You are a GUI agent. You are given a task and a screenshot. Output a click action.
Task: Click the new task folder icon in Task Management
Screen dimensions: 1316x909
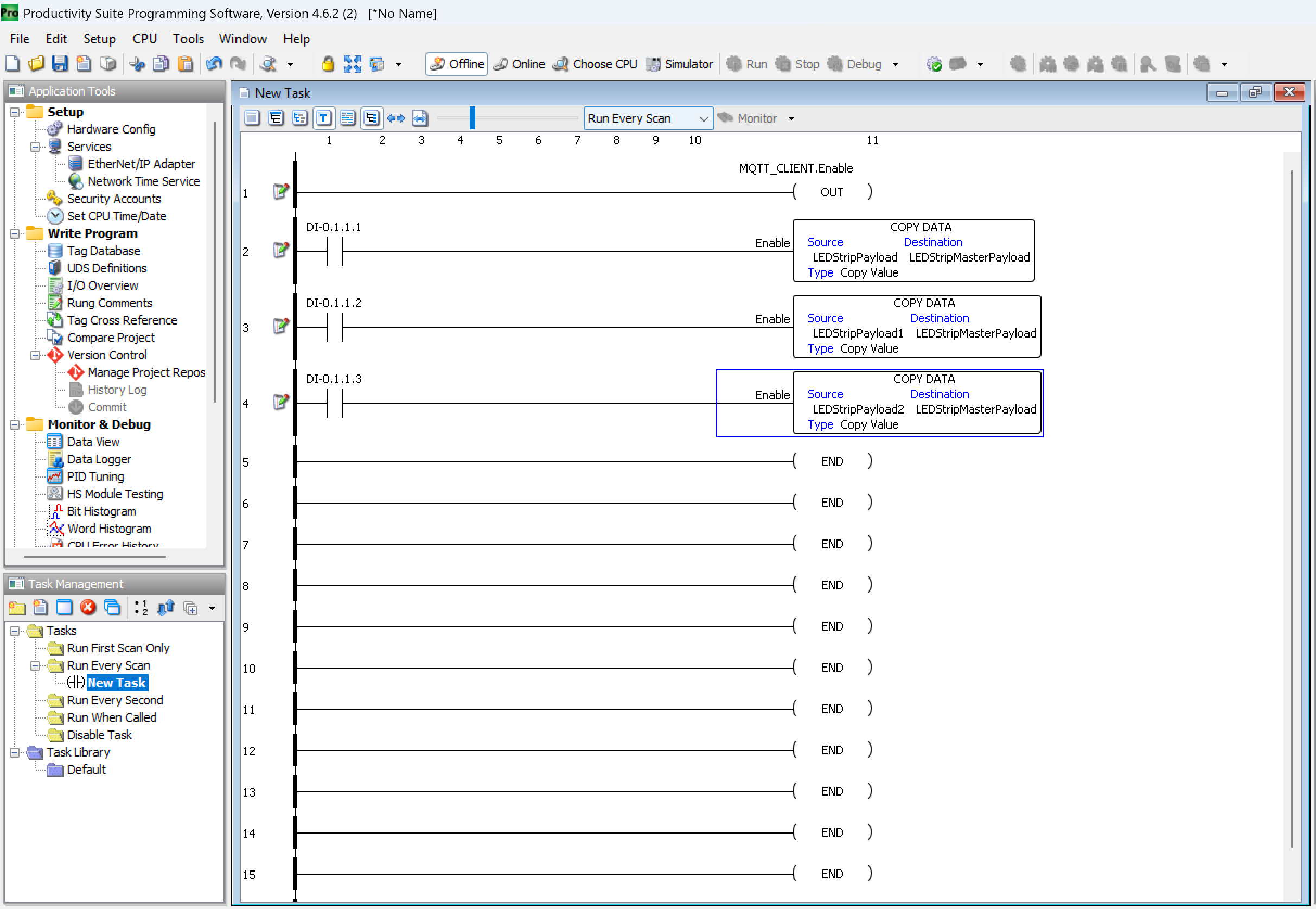coord(16,608)
